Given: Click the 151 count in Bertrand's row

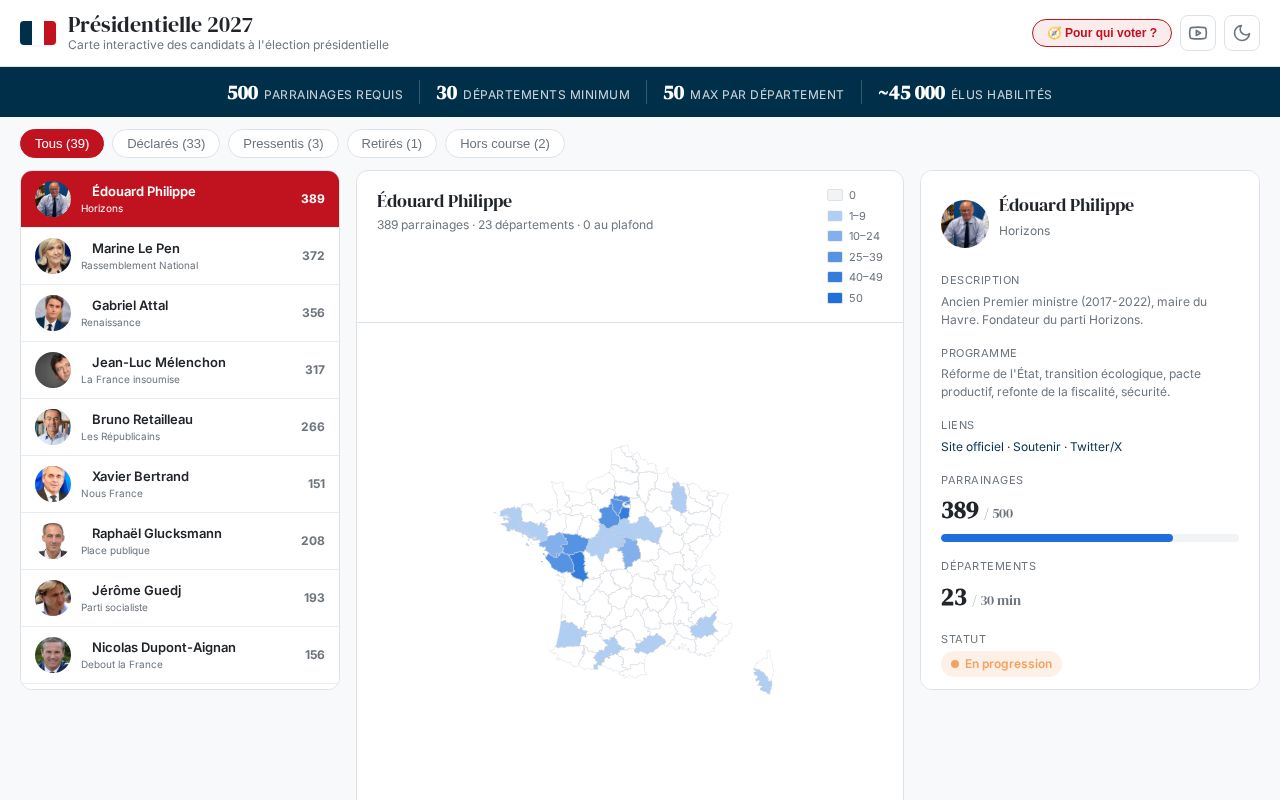Looking at the screenshot, I should tap(316, 484).
